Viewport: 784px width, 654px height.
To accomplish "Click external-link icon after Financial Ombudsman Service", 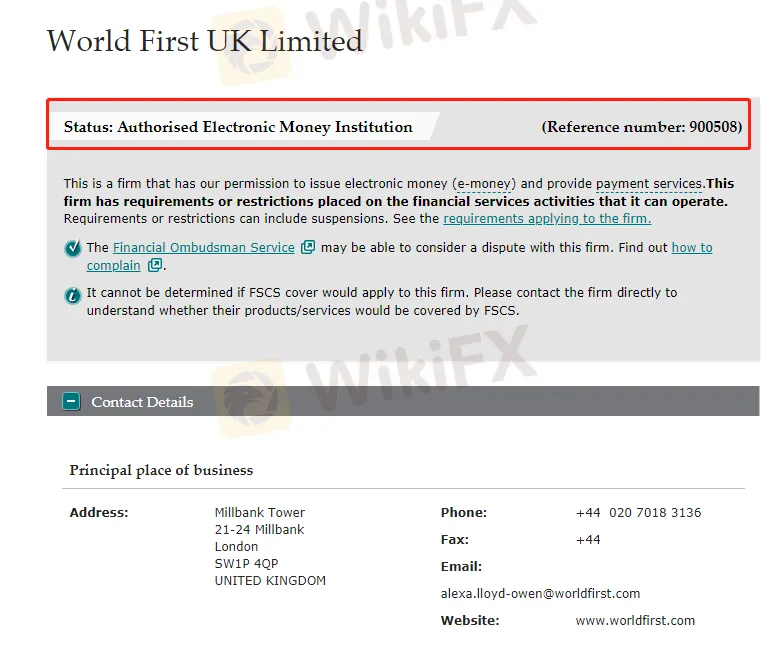I will coord(308,247).
